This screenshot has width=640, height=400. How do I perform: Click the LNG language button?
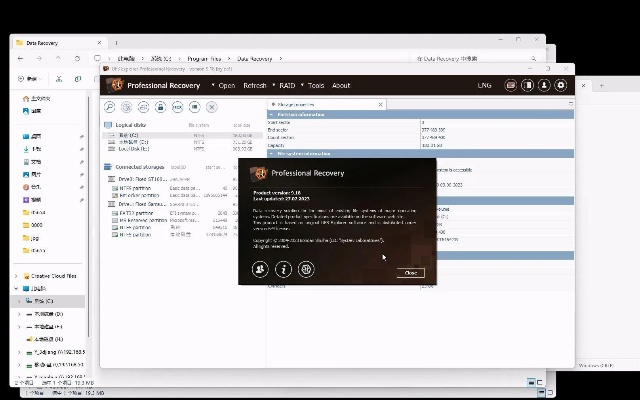[x=485, y=86]
